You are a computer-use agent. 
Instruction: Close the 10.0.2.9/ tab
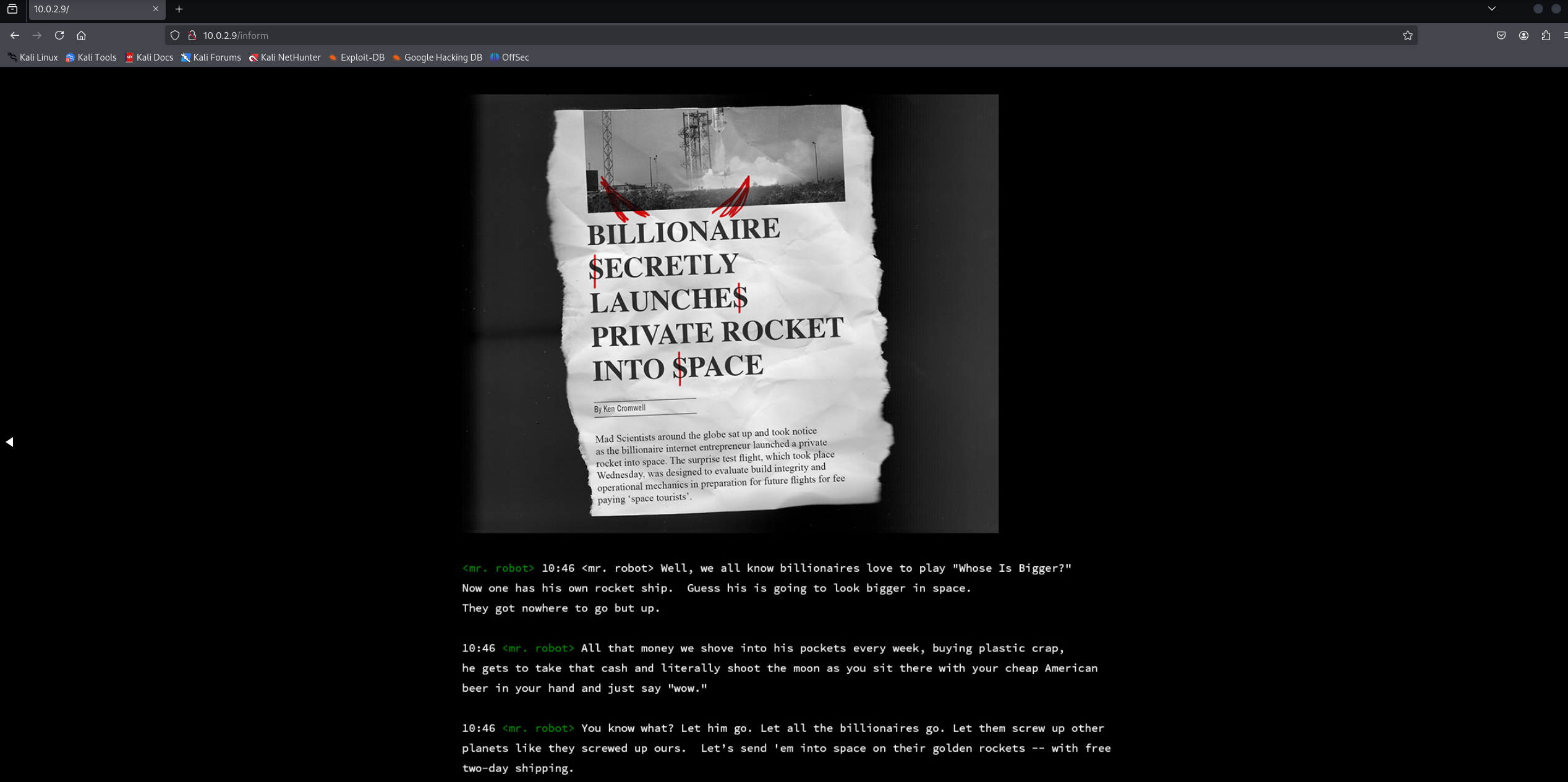[x=156, y=9]
